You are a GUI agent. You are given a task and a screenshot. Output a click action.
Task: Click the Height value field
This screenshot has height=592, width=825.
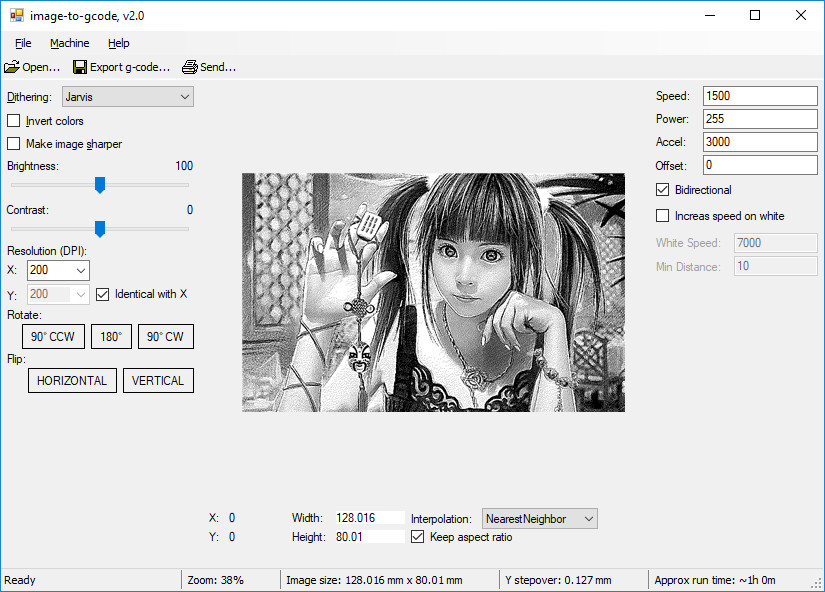coord(370,537)
